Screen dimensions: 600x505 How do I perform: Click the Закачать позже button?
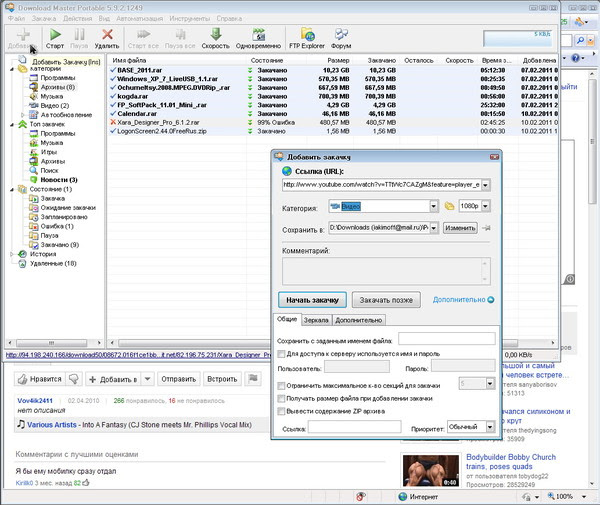point(386,300)
